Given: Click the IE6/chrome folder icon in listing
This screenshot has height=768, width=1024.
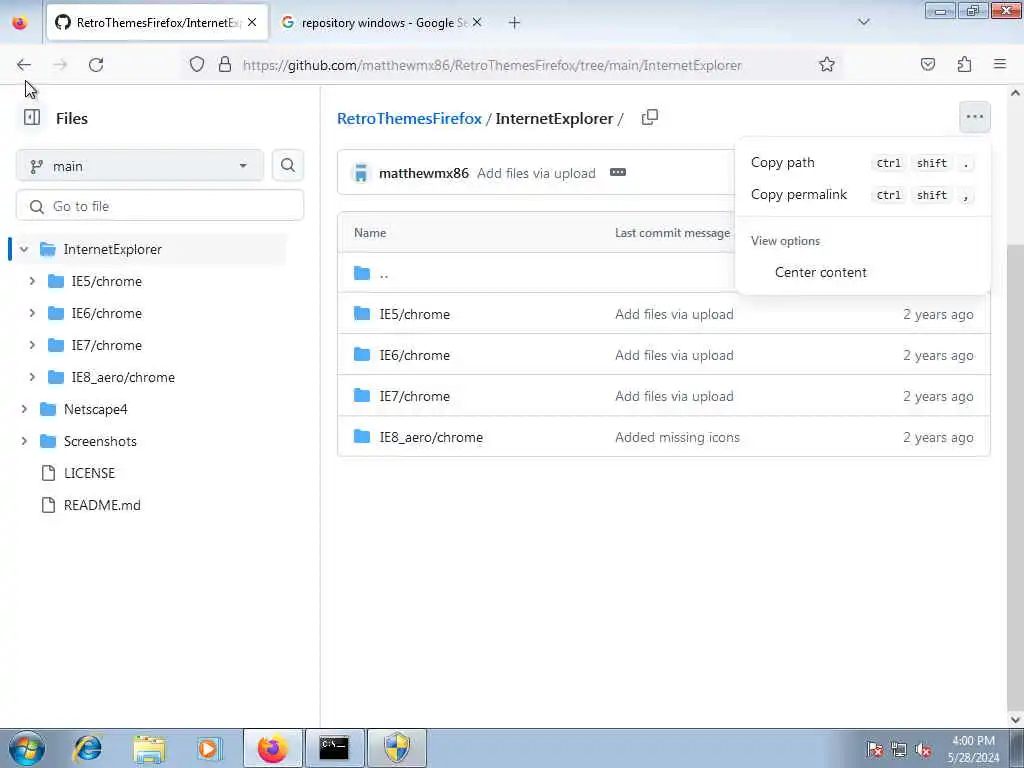Looking at the screenshot, I should pos(362,355).
